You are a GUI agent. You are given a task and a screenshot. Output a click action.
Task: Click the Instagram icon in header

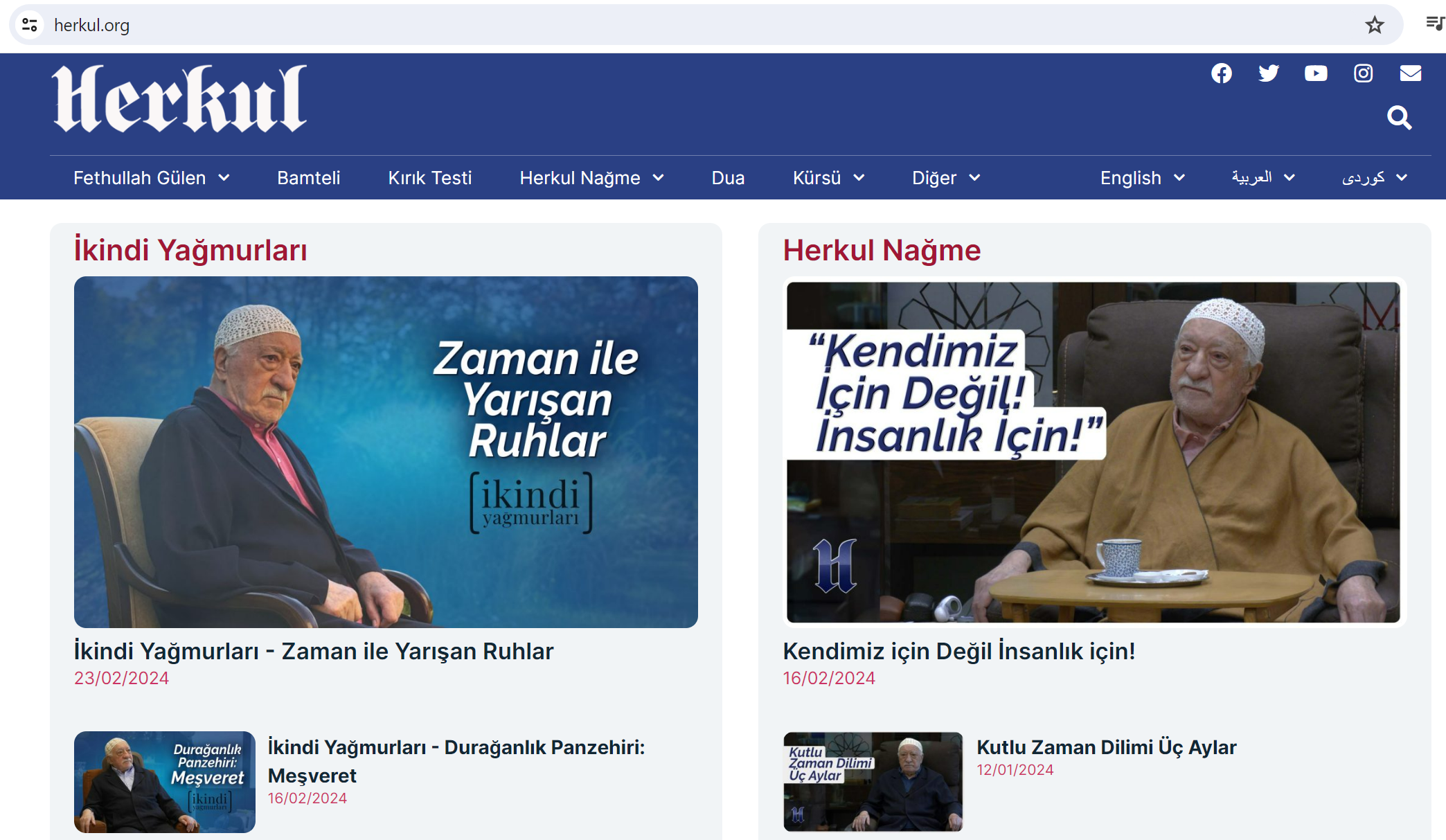tap(1363, 73)
